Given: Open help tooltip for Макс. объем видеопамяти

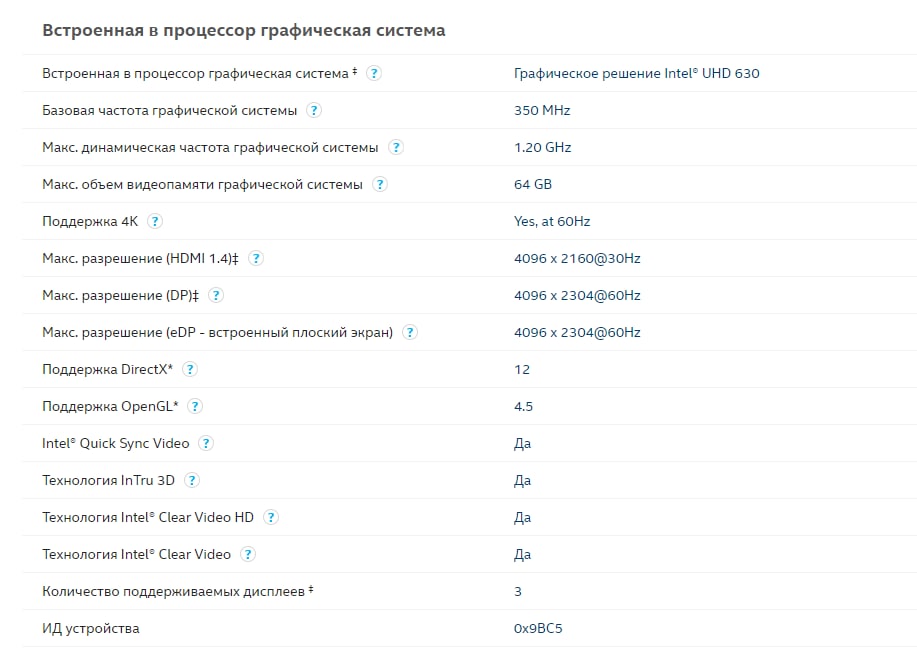Looking at the screenshot, I should coord(380,184).
